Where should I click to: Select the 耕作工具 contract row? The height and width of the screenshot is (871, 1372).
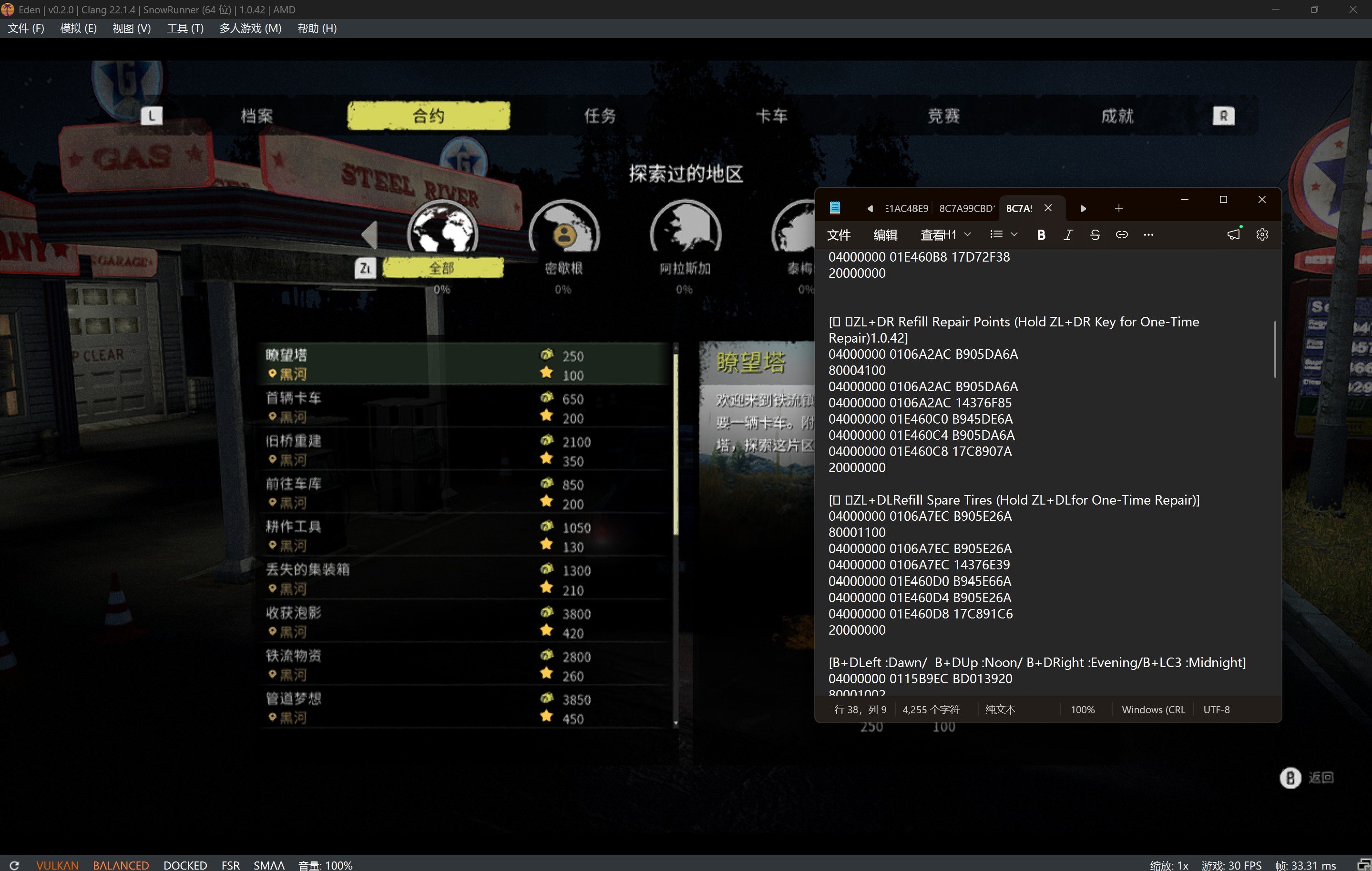(465, 536)
